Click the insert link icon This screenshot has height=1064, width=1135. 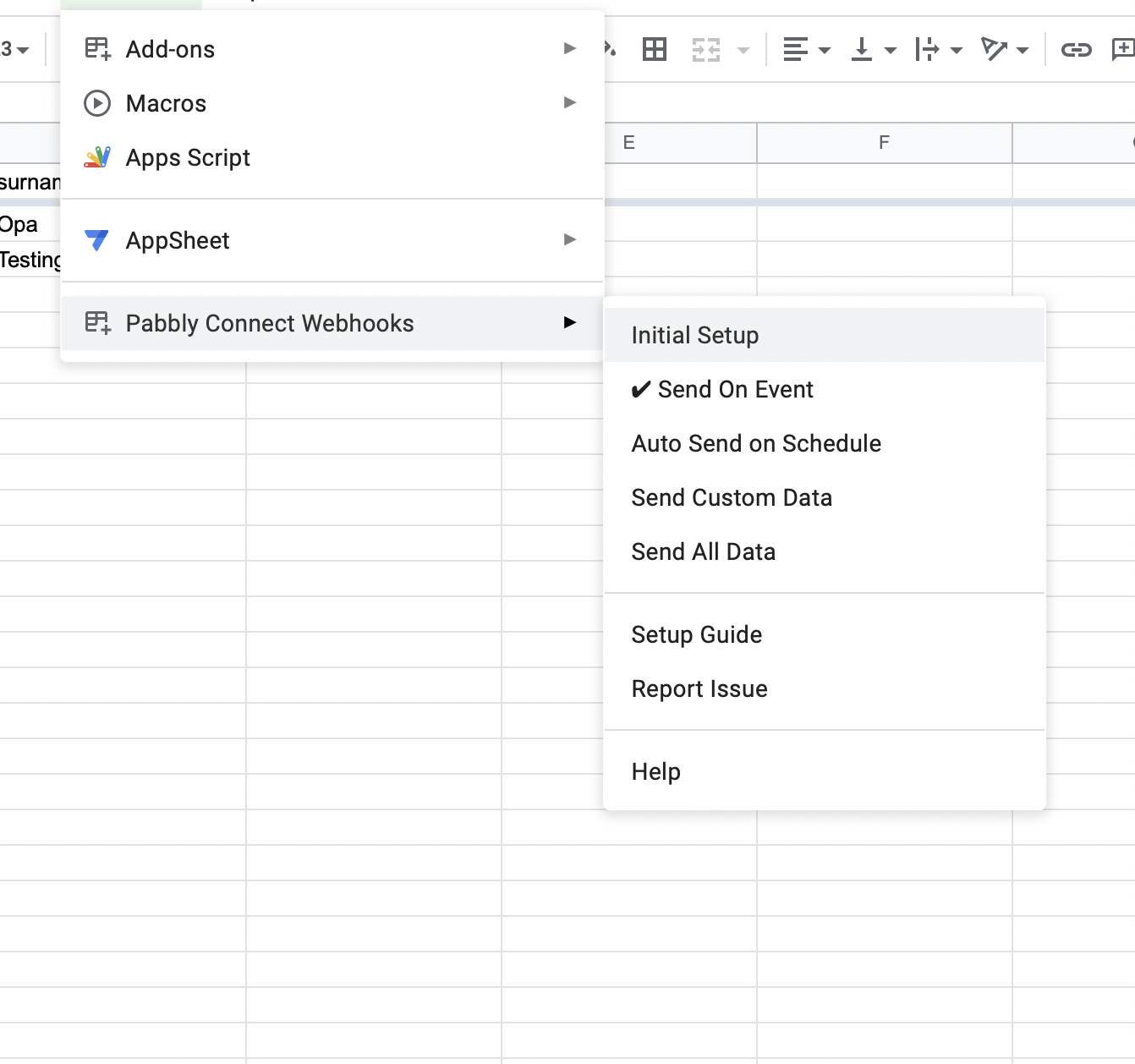[x=1076, y=49]
